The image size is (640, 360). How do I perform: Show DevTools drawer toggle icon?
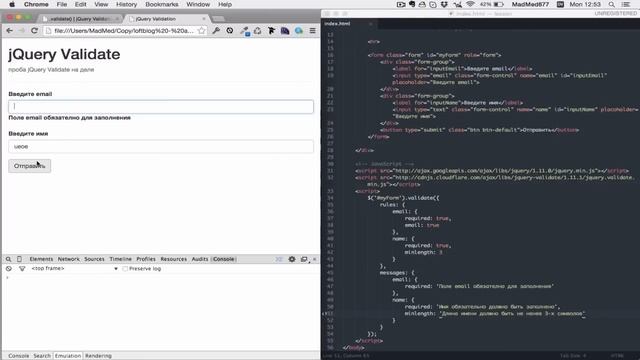279,259
